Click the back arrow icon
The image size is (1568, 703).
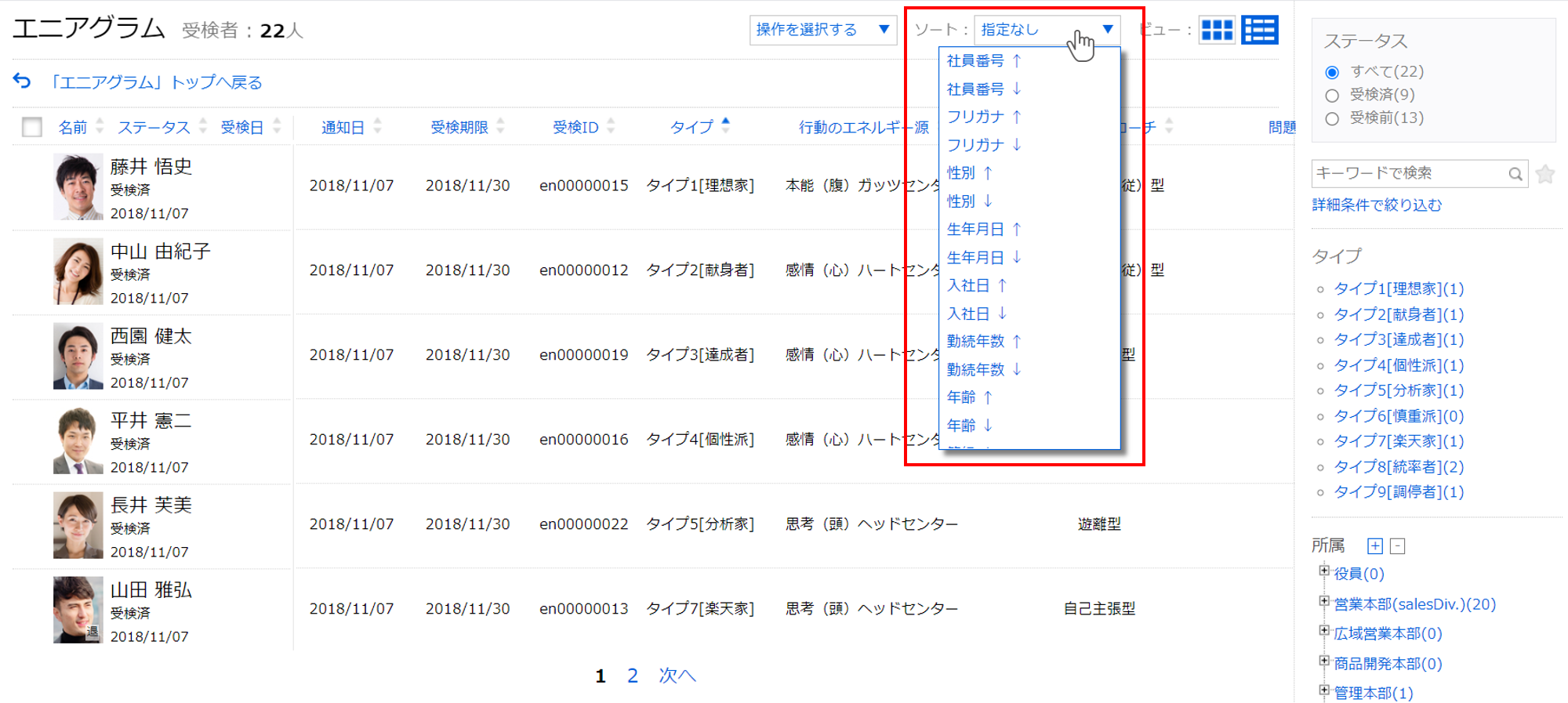pos(22,81)
